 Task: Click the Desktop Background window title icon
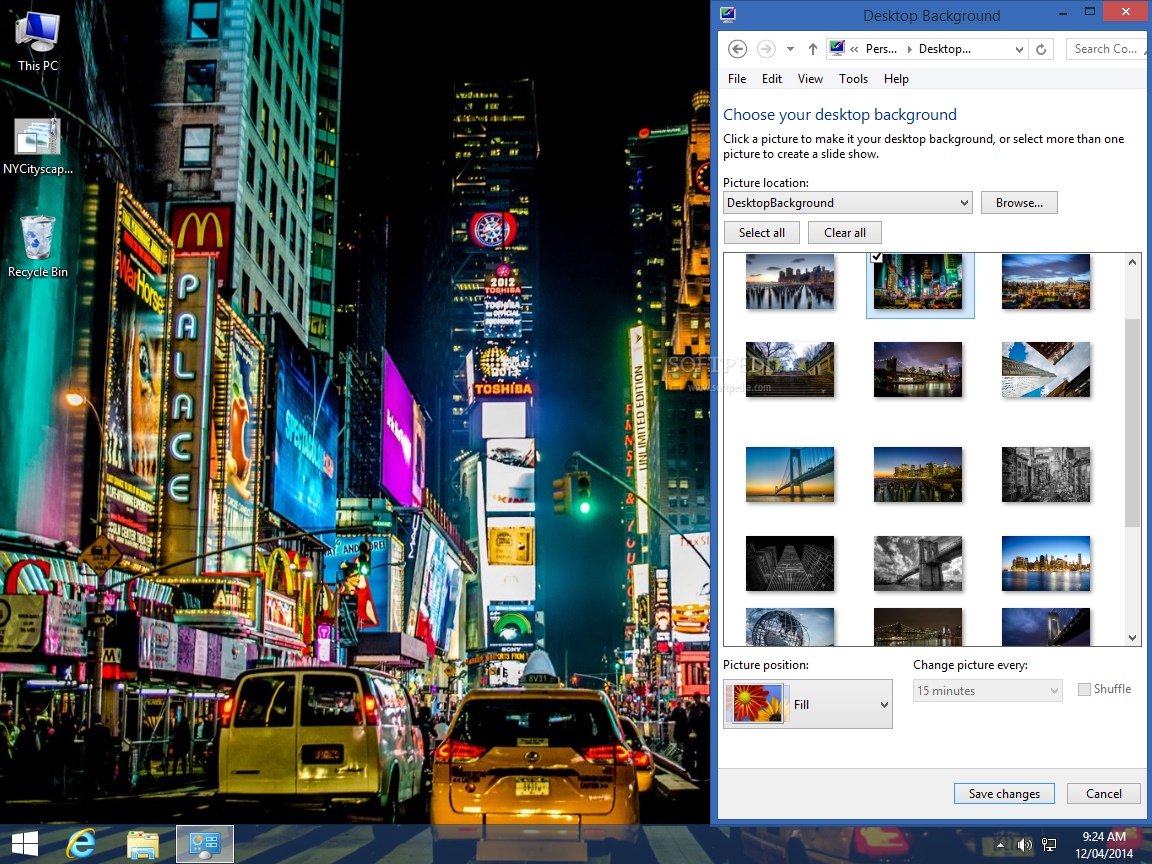(728, 14)
